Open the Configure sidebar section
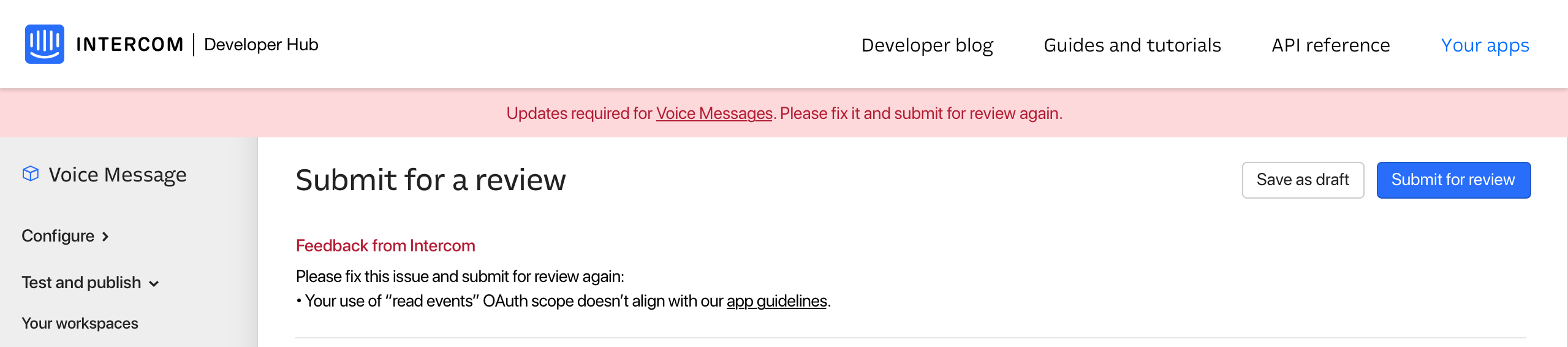This screenshot has height=347, width=1568. pos(58,236)
